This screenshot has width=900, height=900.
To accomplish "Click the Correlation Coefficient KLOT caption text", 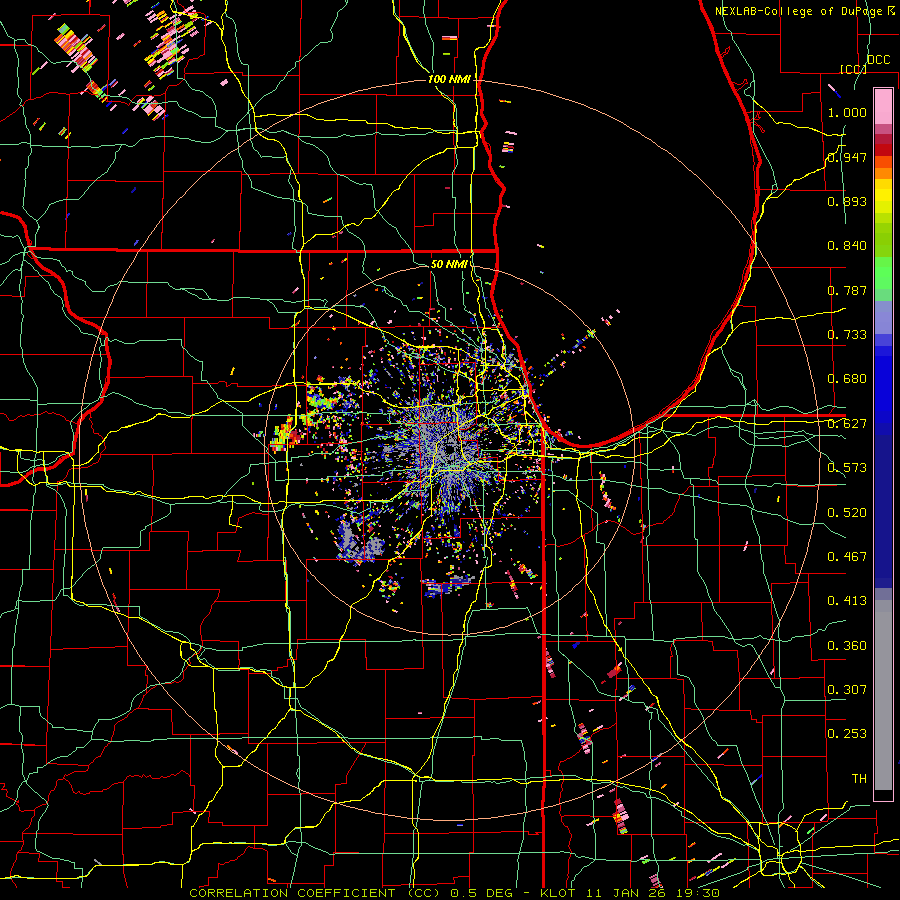I will [x=454, y=893].
